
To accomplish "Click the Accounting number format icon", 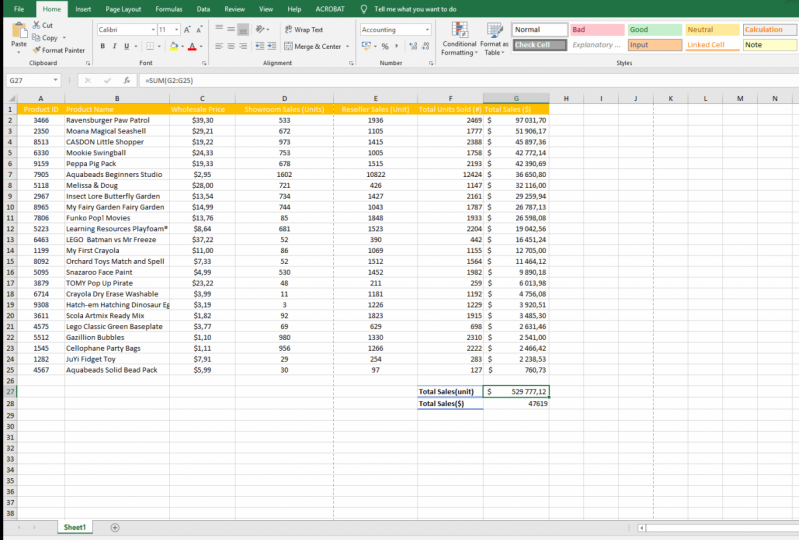I will point(366,46).
